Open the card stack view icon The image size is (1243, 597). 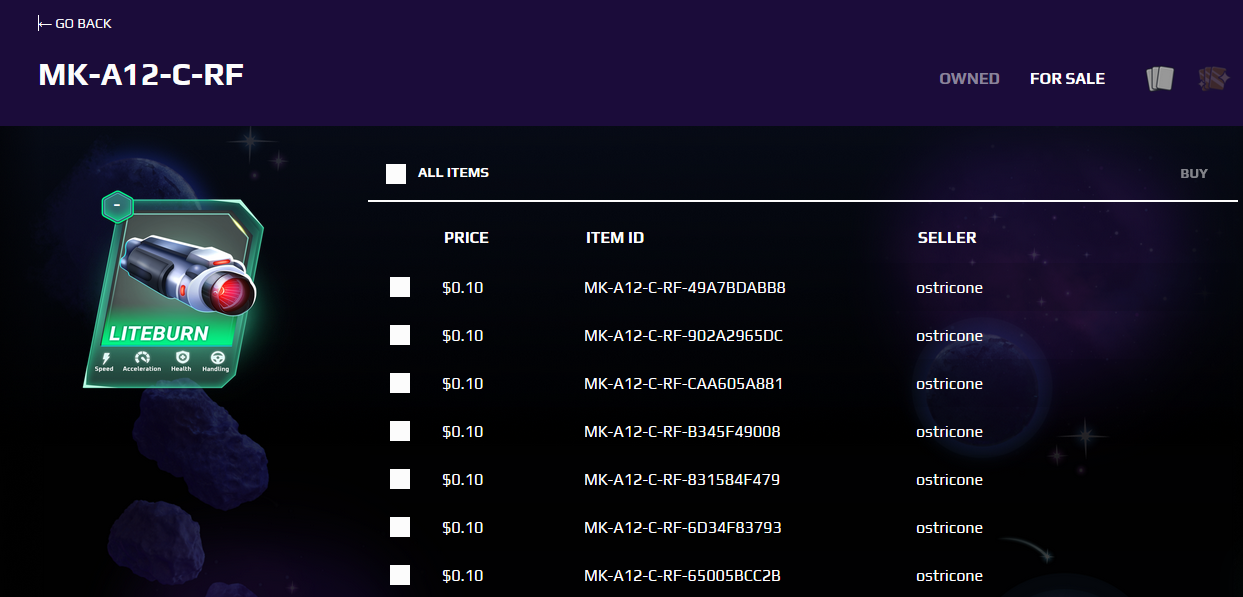tap(1159, 79)
